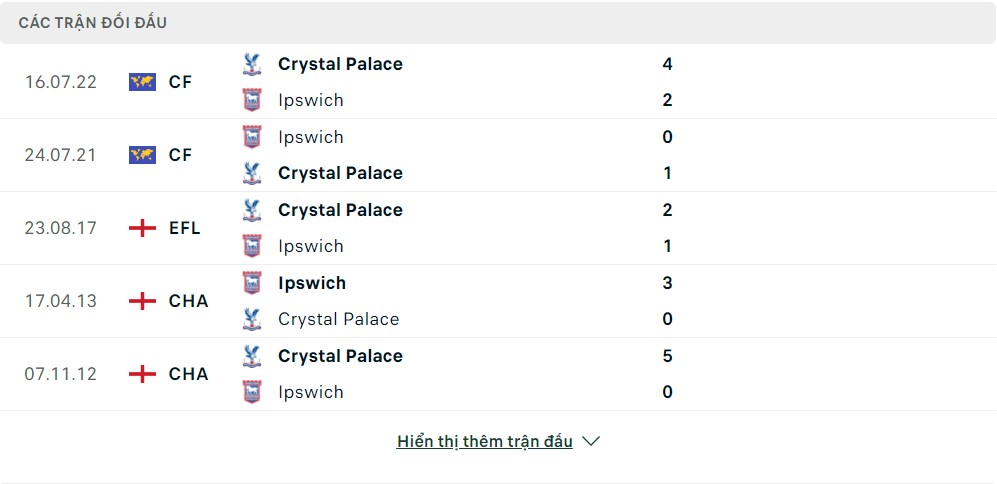Open "Hiển thị thêm trận đấu" link
The height and width of the screenshot is (484, 997).
click(485, 441)
